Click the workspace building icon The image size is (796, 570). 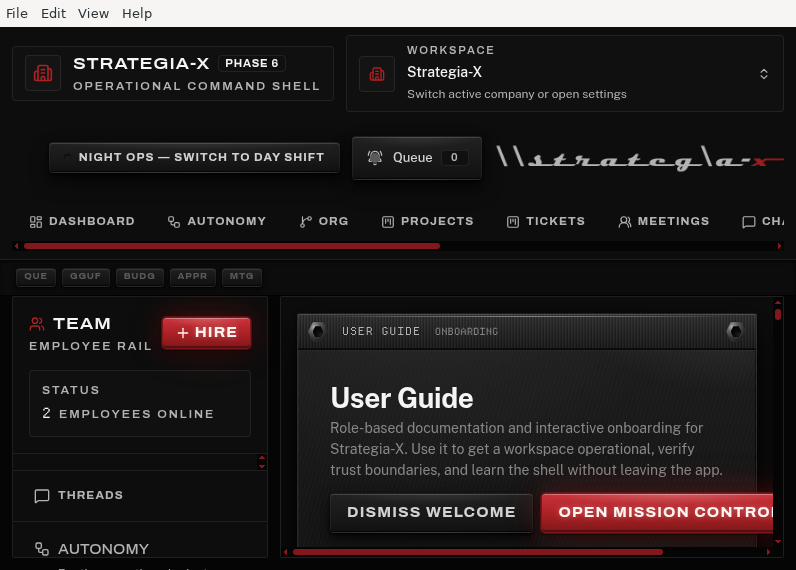[377, 74]
